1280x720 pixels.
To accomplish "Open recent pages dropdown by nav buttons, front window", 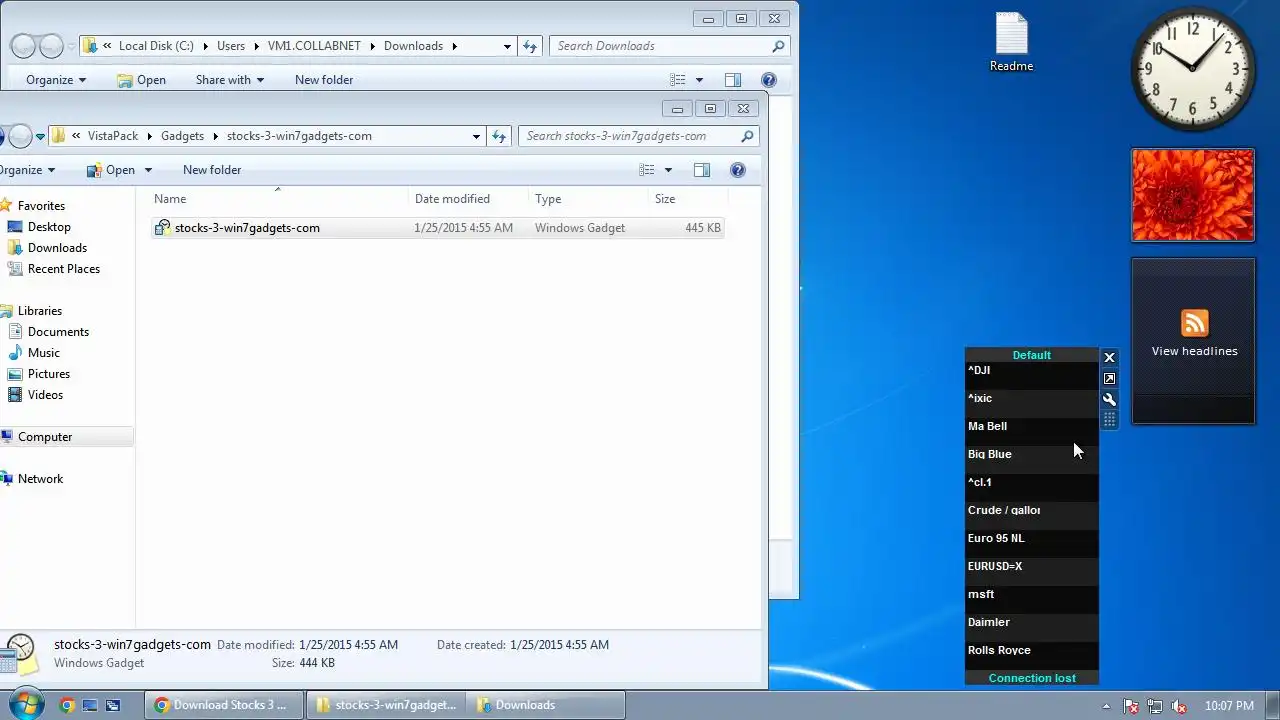I will coord(40,136).
